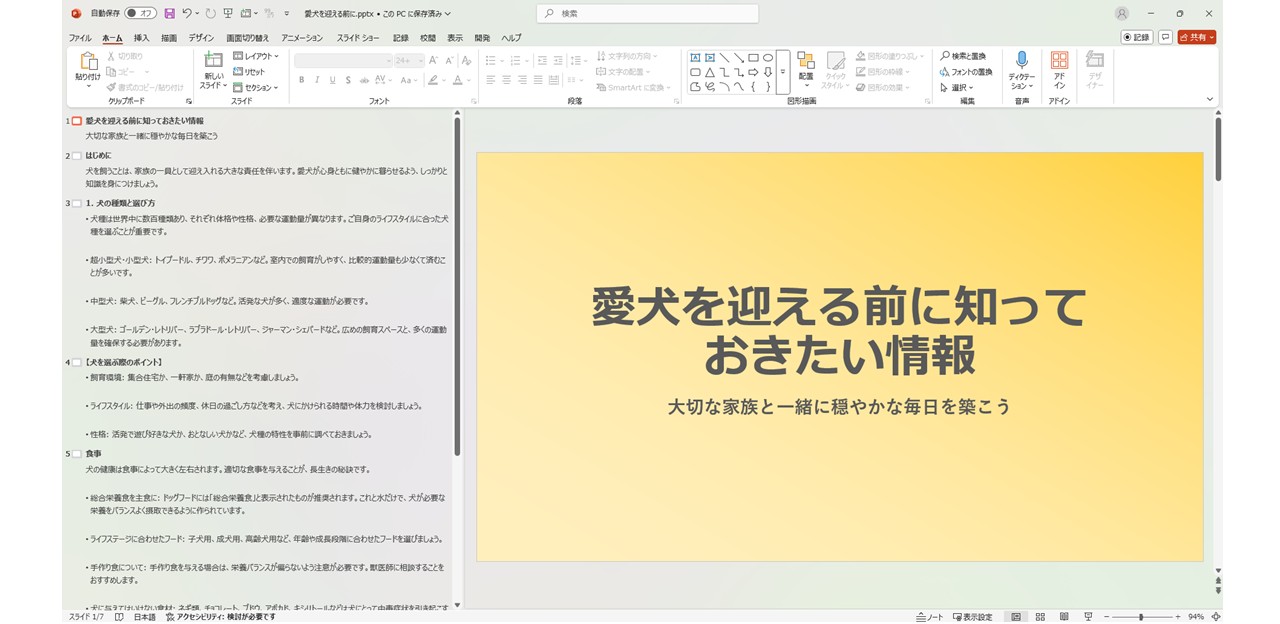Switch to Design (デザイン) tab
Viewport: 1280px width, 624px height.
(x=201, y=37)
